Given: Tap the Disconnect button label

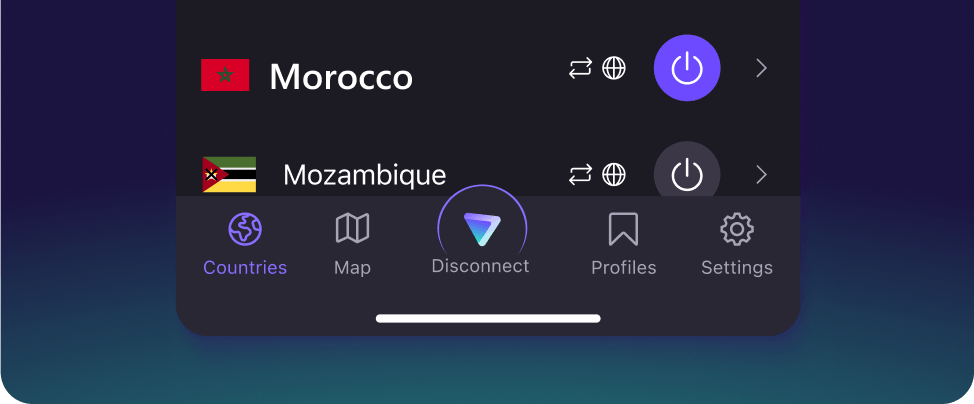Looking at the screenshot, I should point(480,266).
